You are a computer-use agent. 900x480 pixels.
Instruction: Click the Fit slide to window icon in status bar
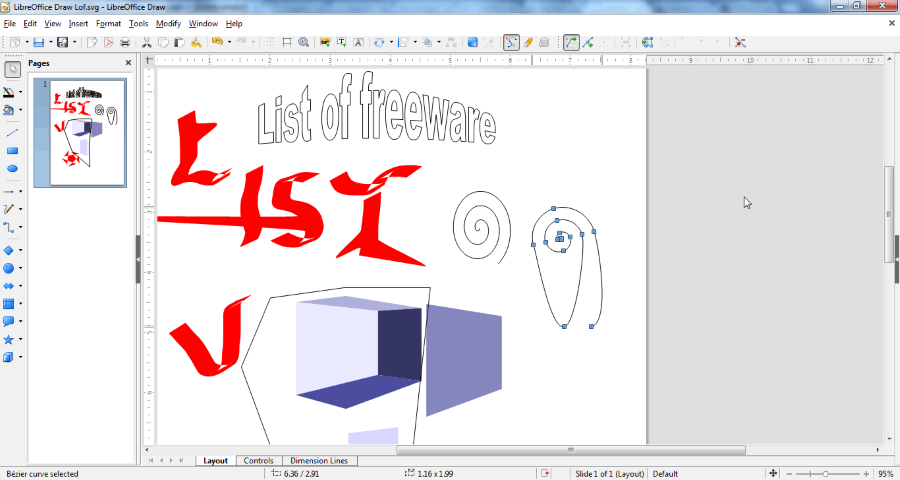pos(773,474)
